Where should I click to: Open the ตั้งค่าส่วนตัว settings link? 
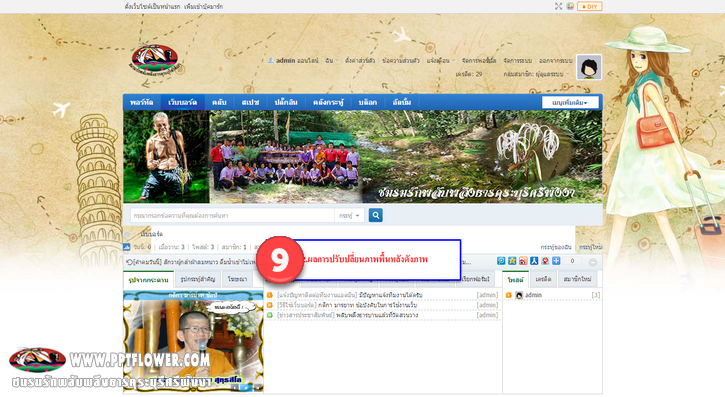point(360,61)
